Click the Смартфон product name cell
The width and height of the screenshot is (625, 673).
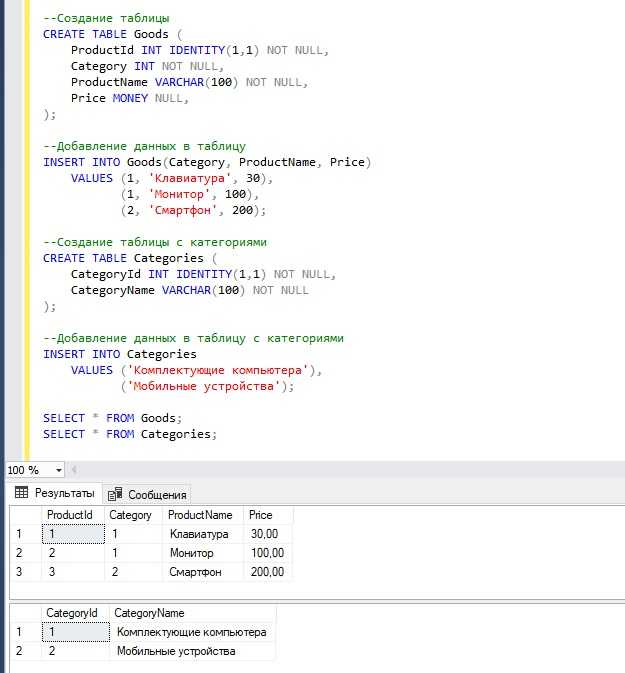pyautogui.click(x=197, y=572)
